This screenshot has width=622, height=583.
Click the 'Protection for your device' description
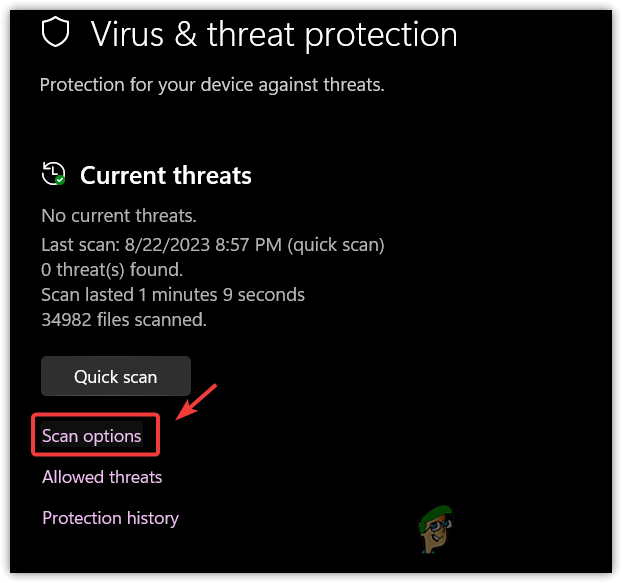[x=212, y=85]
